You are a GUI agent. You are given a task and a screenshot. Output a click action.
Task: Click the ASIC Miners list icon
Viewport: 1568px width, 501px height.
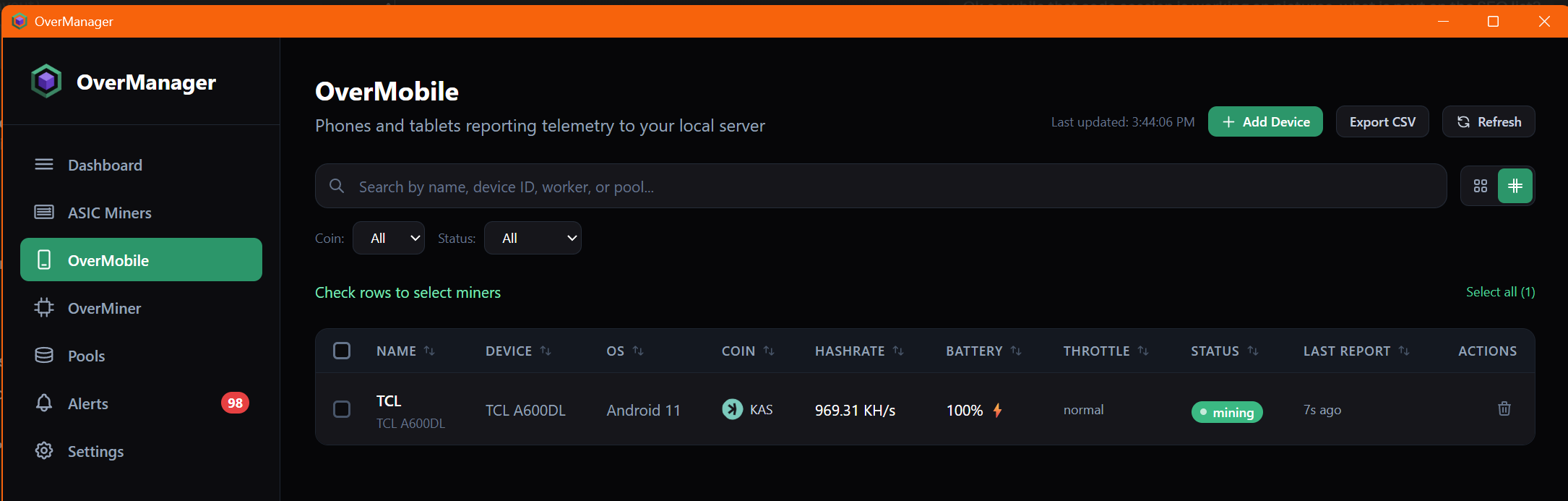[44, 212]
